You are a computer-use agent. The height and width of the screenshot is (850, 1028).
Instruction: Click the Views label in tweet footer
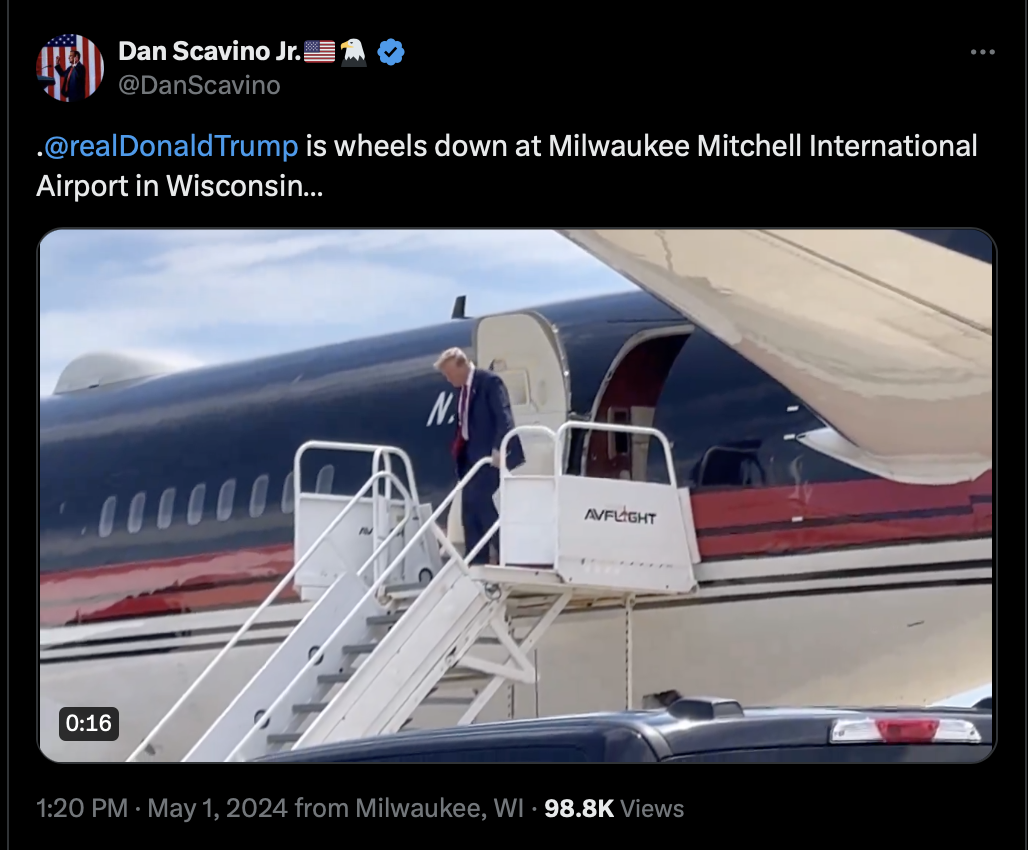click(652, 808)
